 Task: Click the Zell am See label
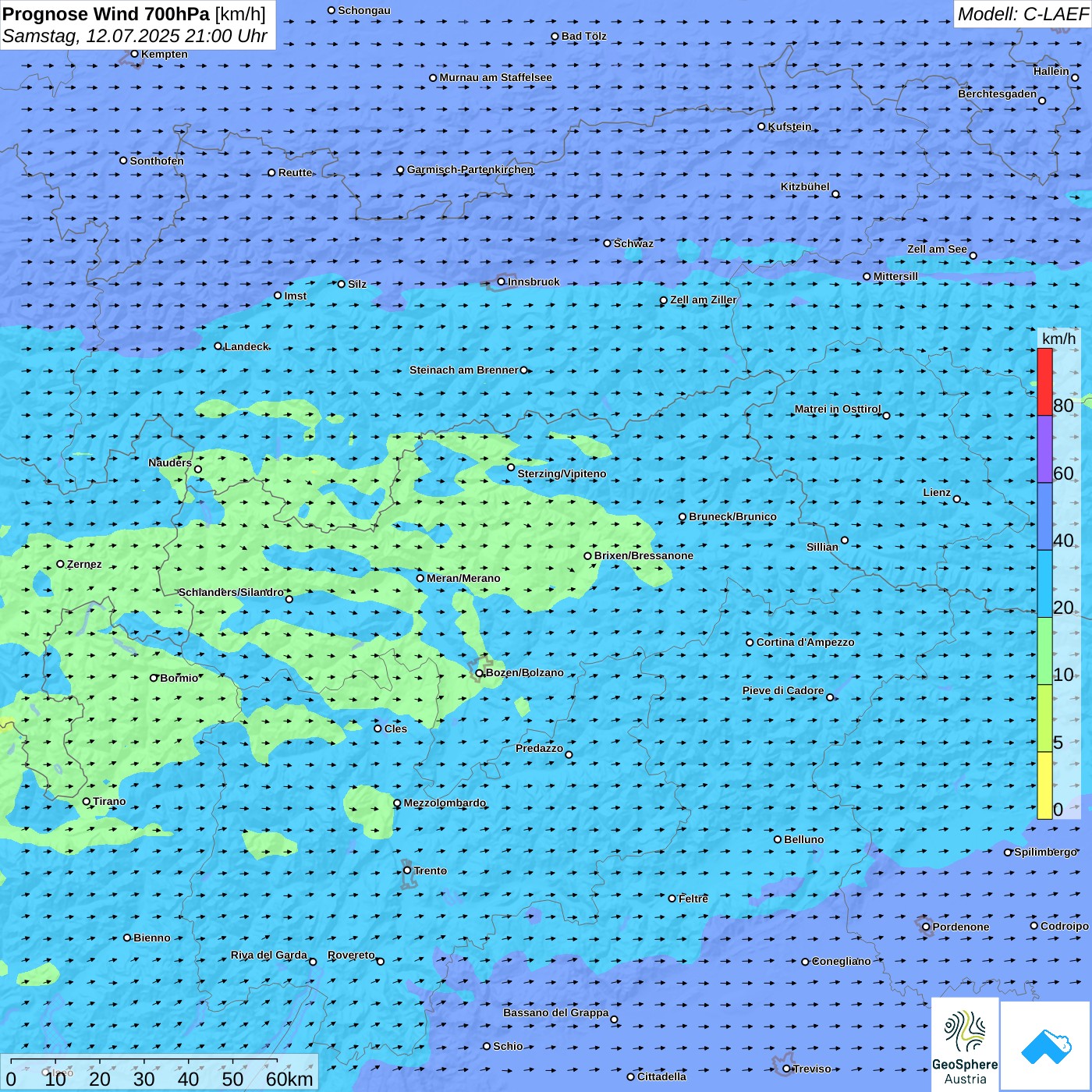937,249
